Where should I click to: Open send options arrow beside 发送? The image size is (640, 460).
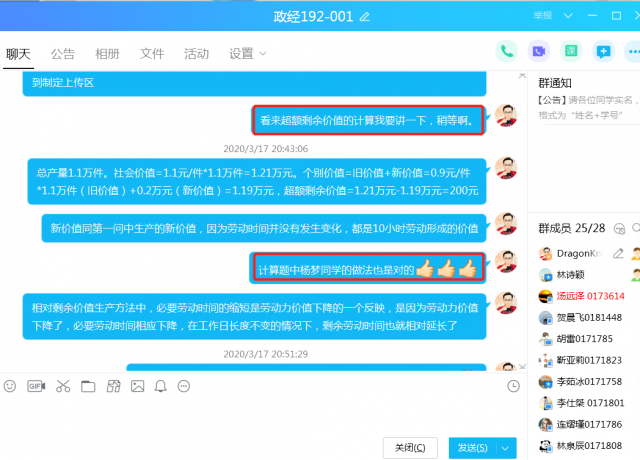pyautogui.click(x=507, y=447)
